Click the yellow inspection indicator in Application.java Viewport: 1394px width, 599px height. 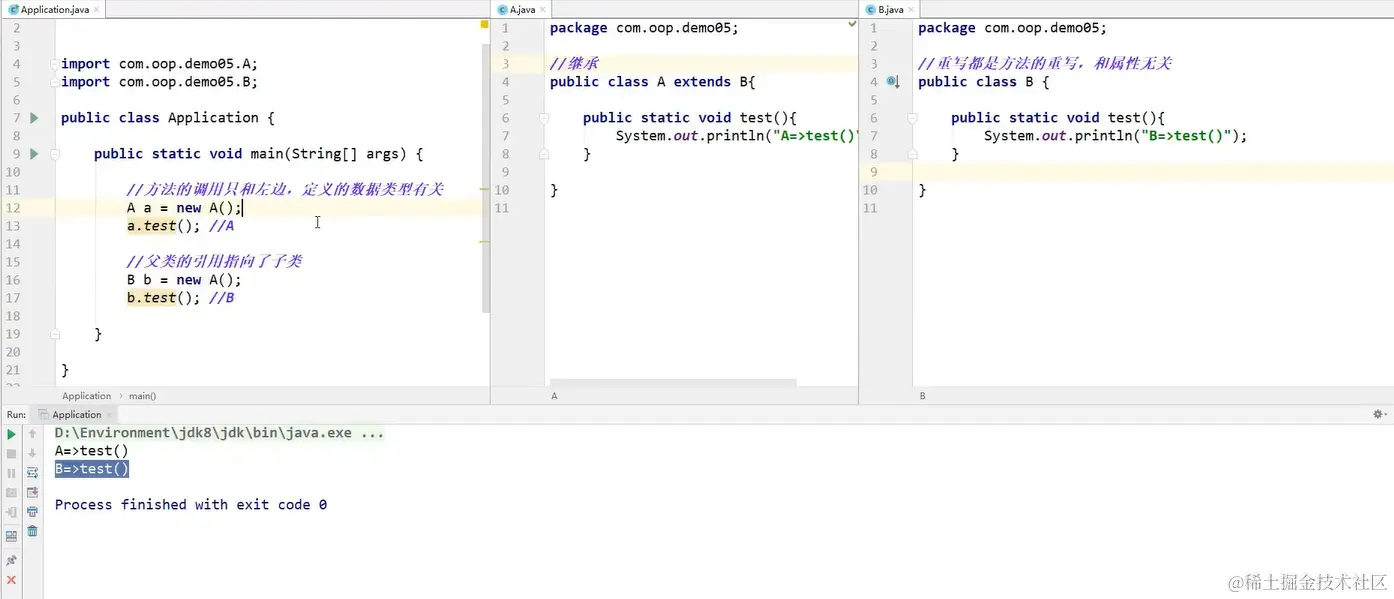pyautogui.click(x=484, y=24)
